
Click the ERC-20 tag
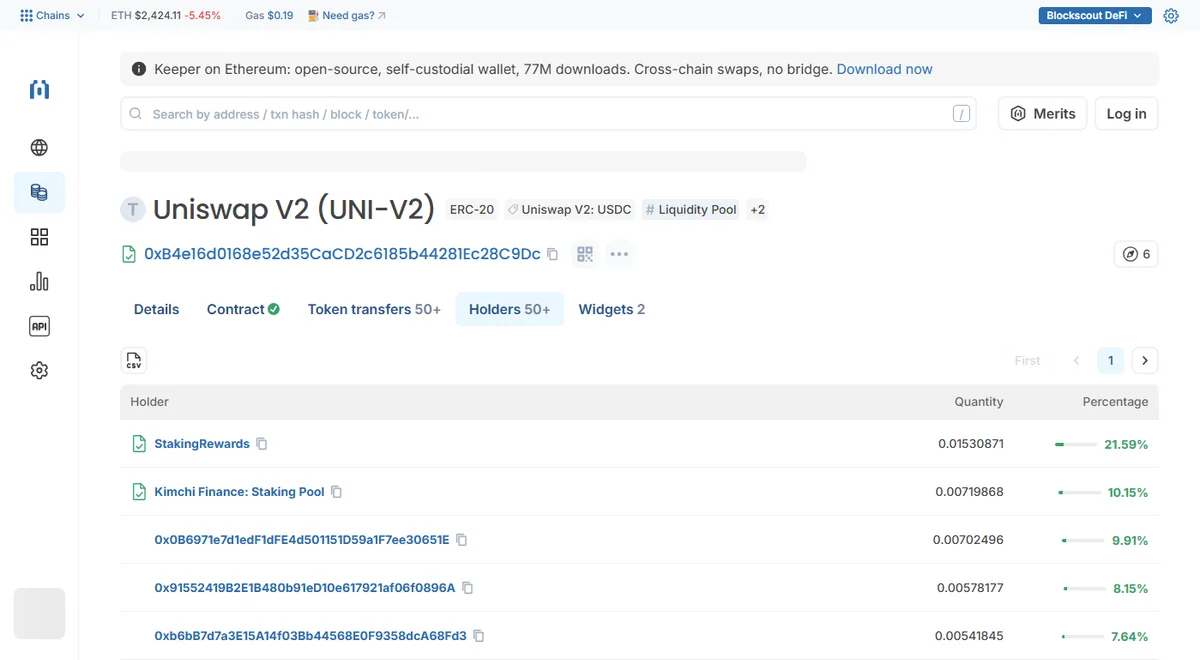(x=472, y=210)
